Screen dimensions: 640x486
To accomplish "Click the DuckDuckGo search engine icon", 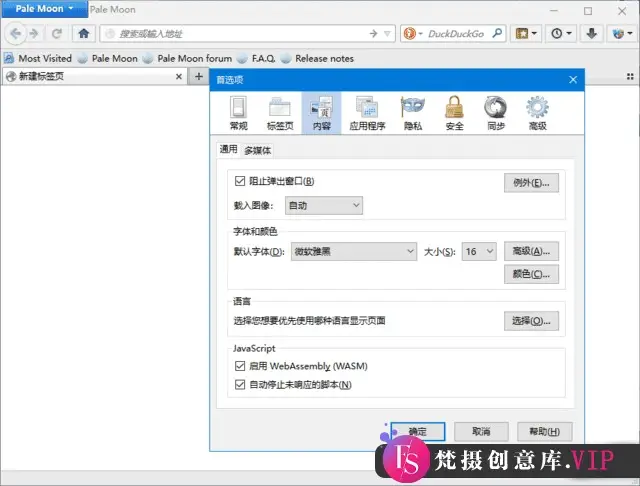I will [x=409, y=33].
